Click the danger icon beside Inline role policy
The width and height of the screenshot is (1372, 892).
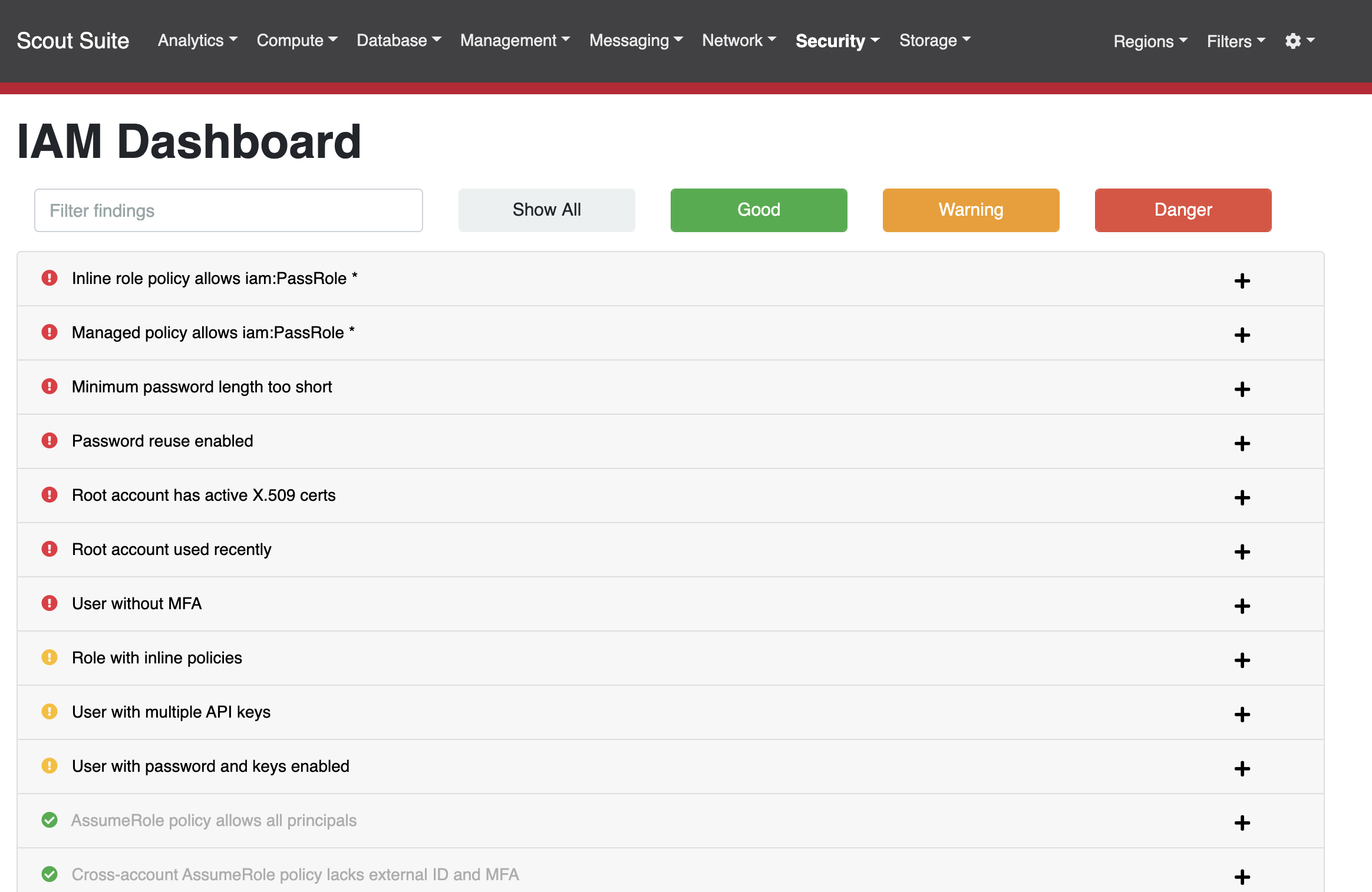pos(50,278)
